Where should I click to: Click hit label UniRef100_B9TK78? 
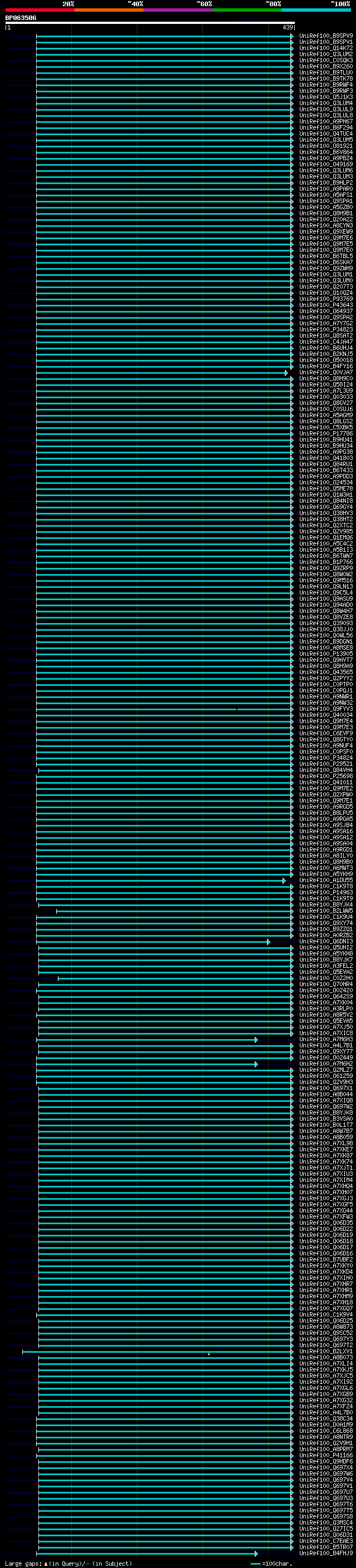326,78
